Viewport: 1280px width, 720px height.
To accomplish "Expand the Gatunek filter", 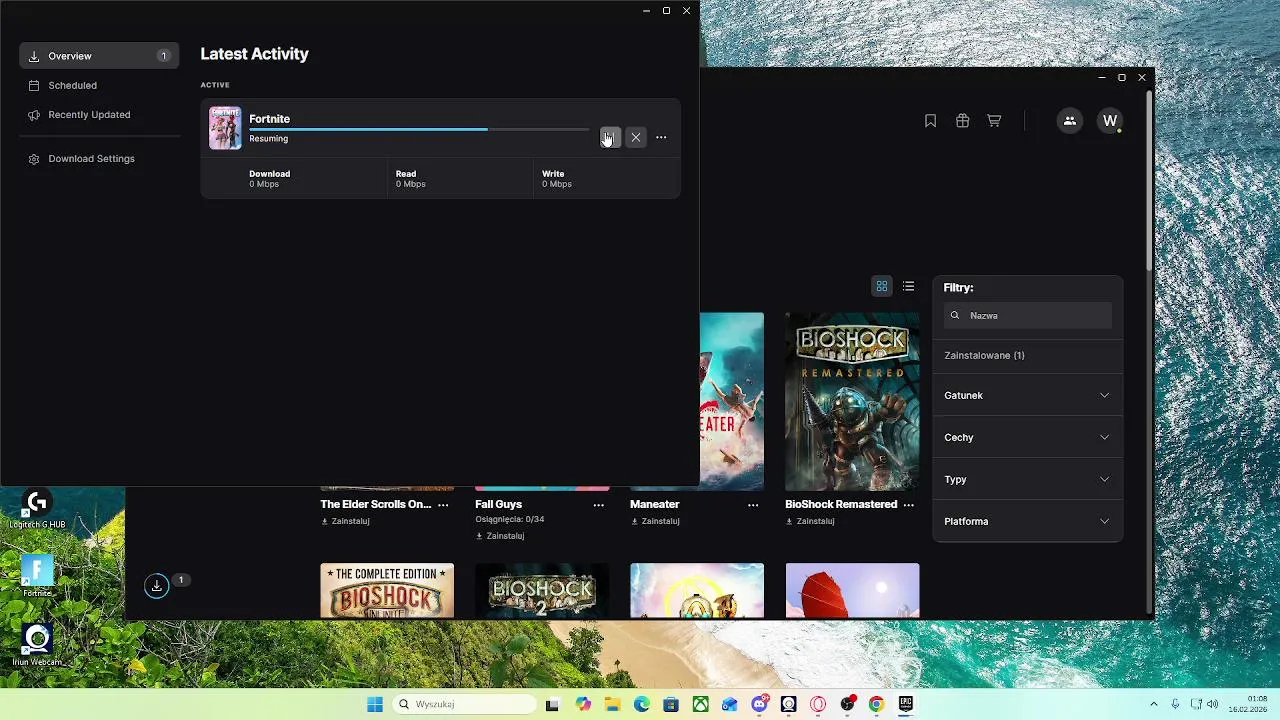I will point(1027,395).
